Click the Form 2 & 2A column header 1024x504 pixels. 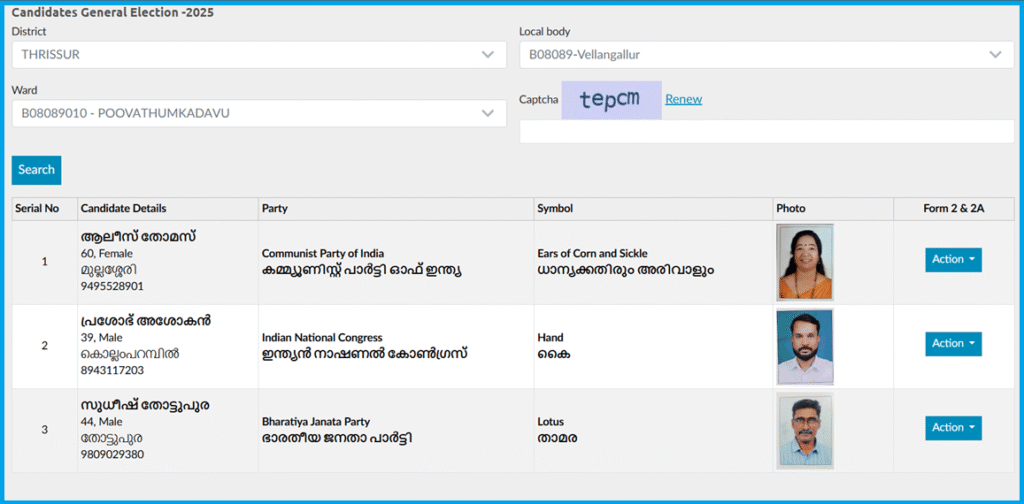953,209
